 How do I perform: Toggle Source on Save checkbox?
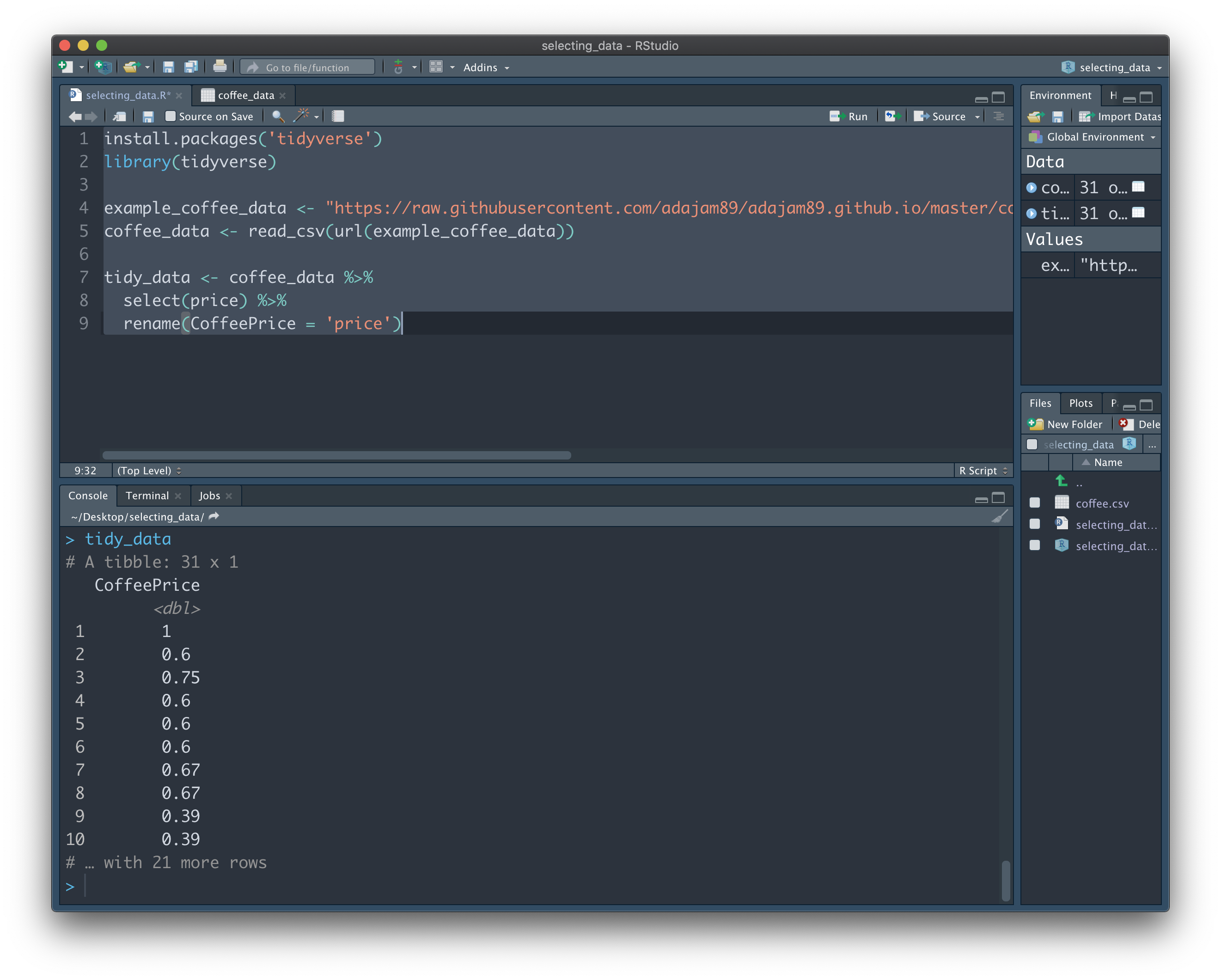[x=170, y=116]
